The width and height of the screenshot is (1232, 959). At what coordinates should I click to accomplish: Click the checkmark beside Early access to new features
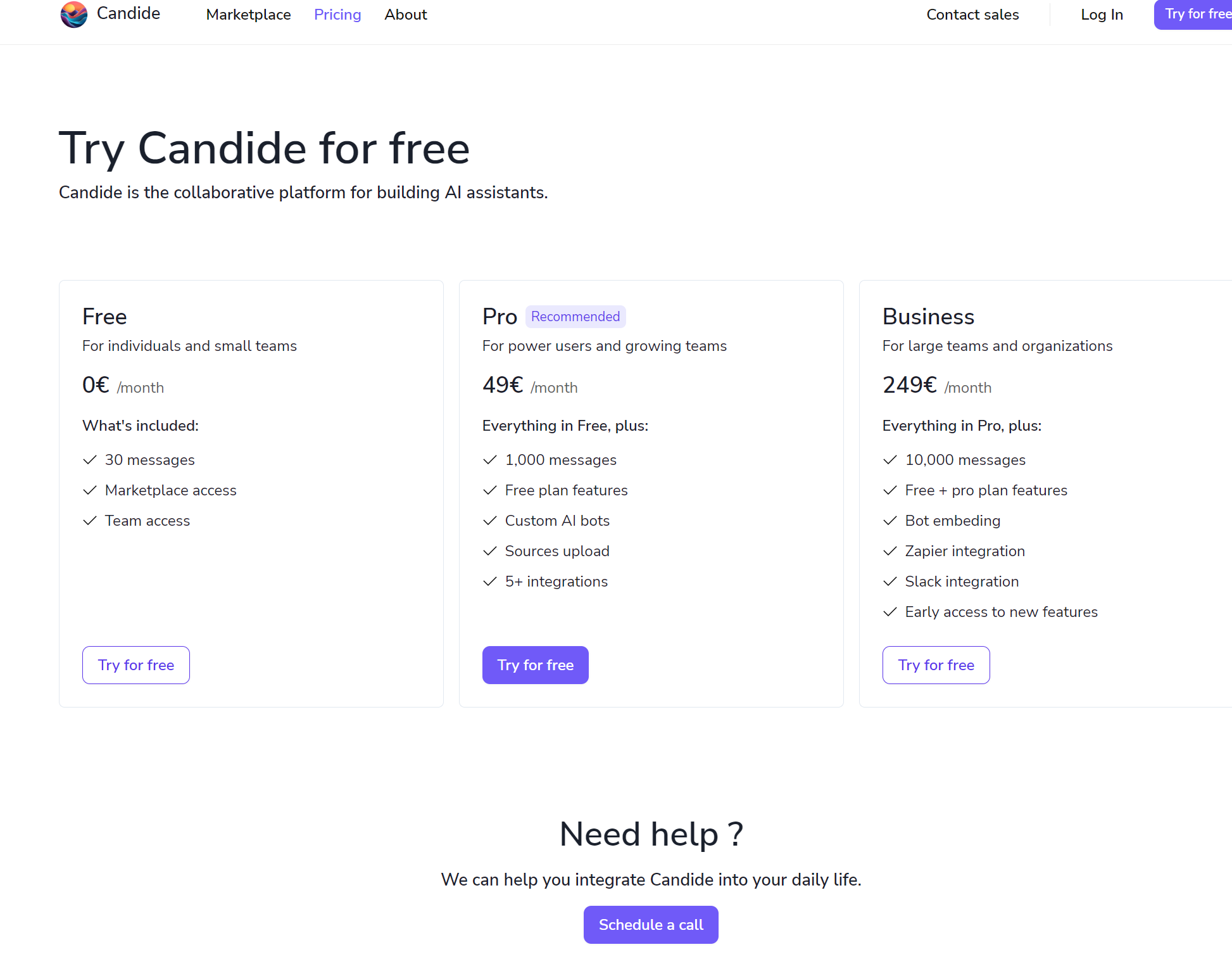[890, 612]
